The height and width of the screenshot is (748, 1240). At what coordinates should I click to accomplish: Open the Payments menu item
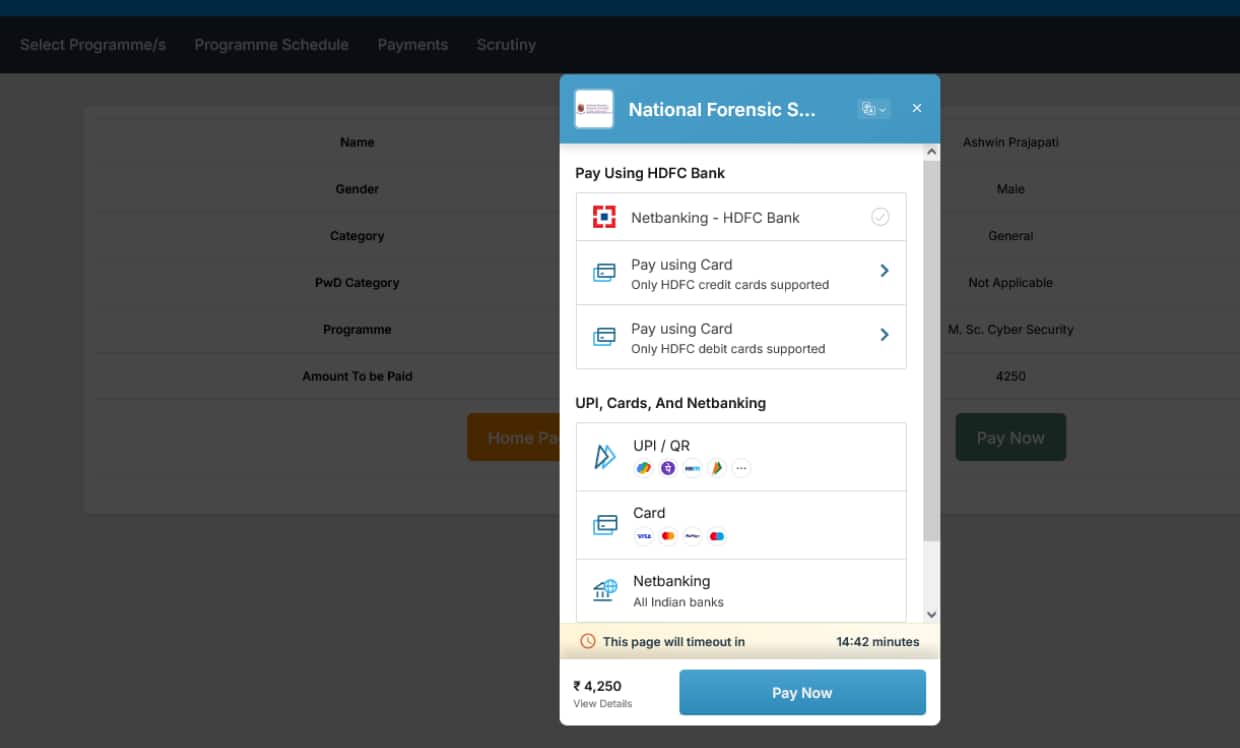pos(413,45)
